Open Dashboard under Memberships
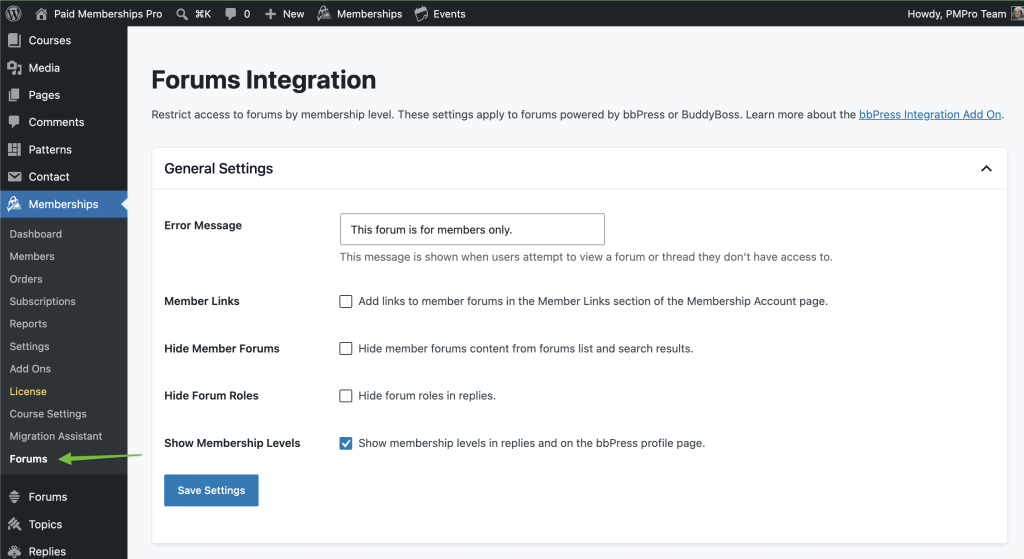Viewport: 1024px width, 559px height. pyautogui.click(x=36, y=234)
